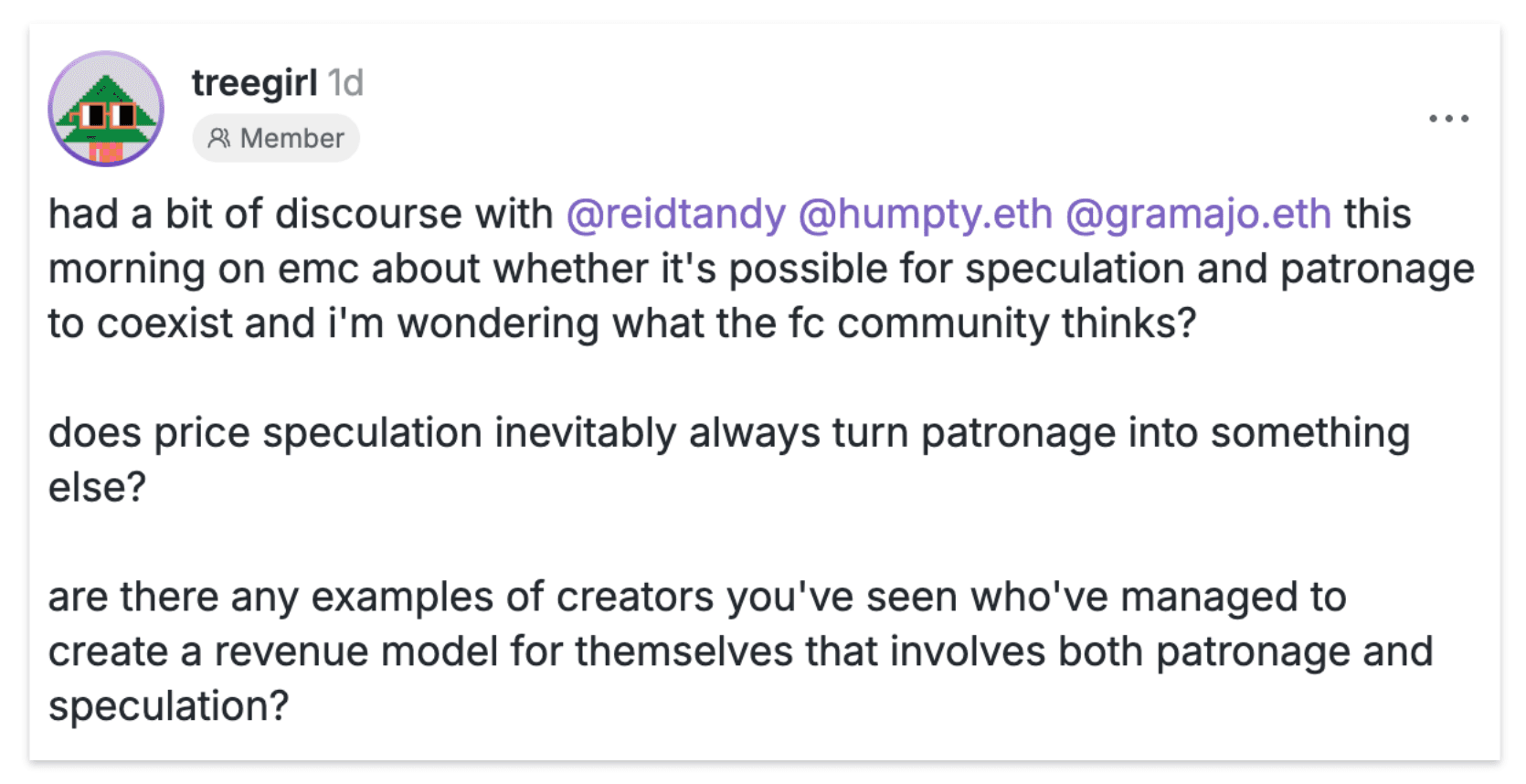Image resolution: width=1526 pixels, height=784 pixels.
Task: Visit the @humpty.eth mention profile
Action: [925, 215]
